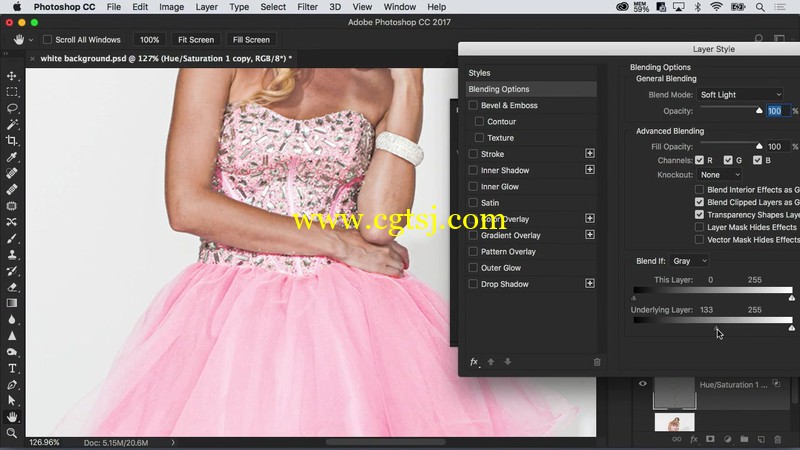Image resolution: width=800 pixels, height=450 pixels.
Task: Open Knockout dropdown set to None
Action: tap(719, 174)
